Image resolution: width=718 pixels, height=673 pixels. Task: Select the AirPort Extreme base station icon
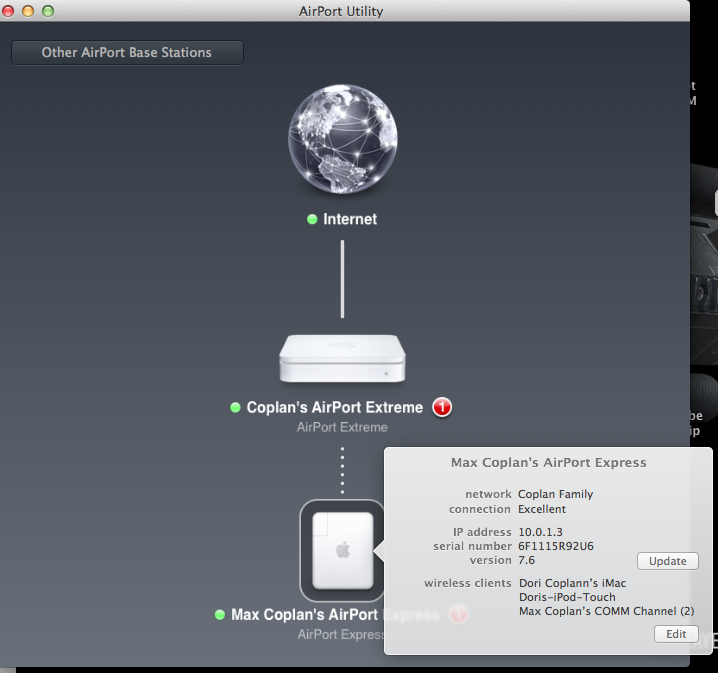(342, 358)
